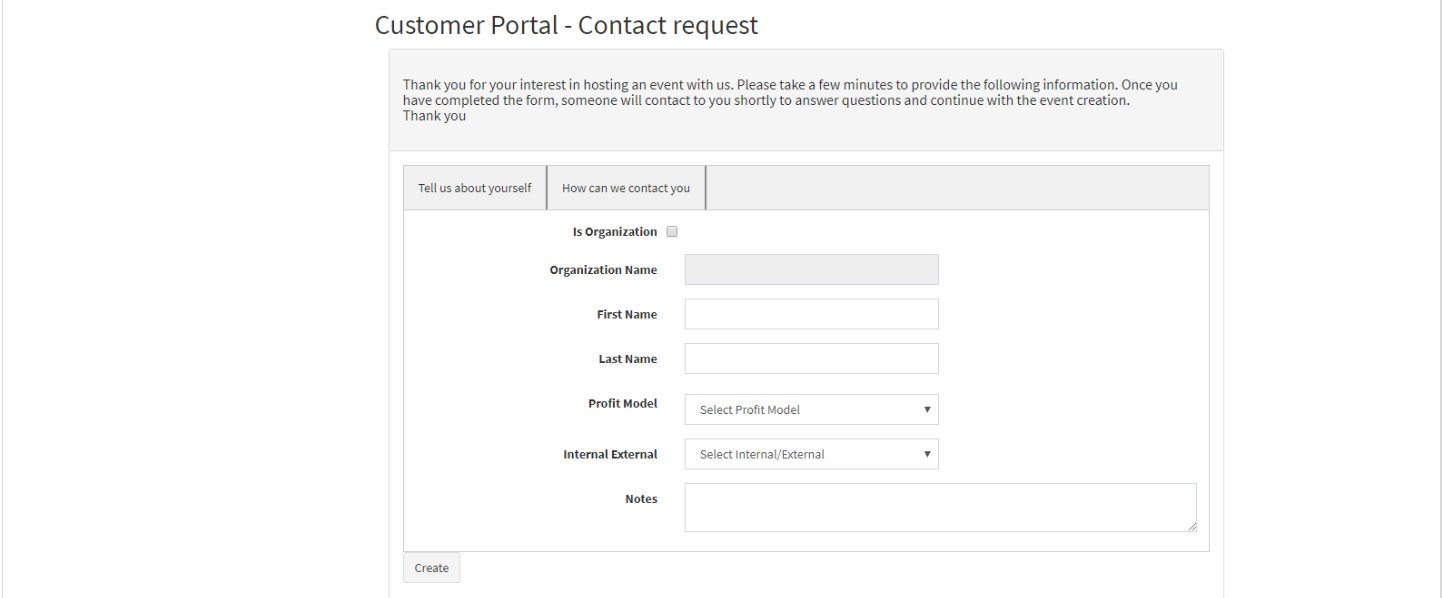The image size is (1442, 598).
Task: Check the Is Organization checkbox
Action: coord(672,232)
